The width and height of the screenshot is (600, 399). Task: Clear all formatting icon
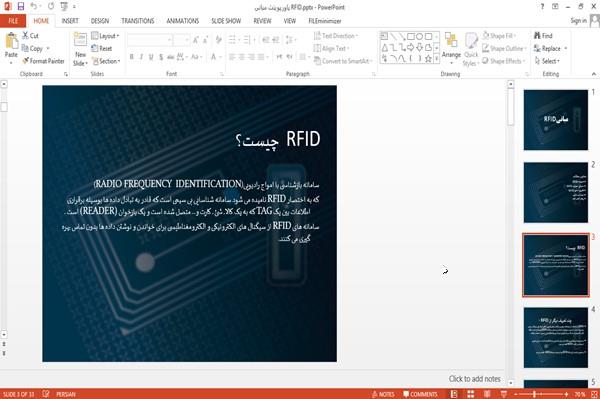point(218,39)
